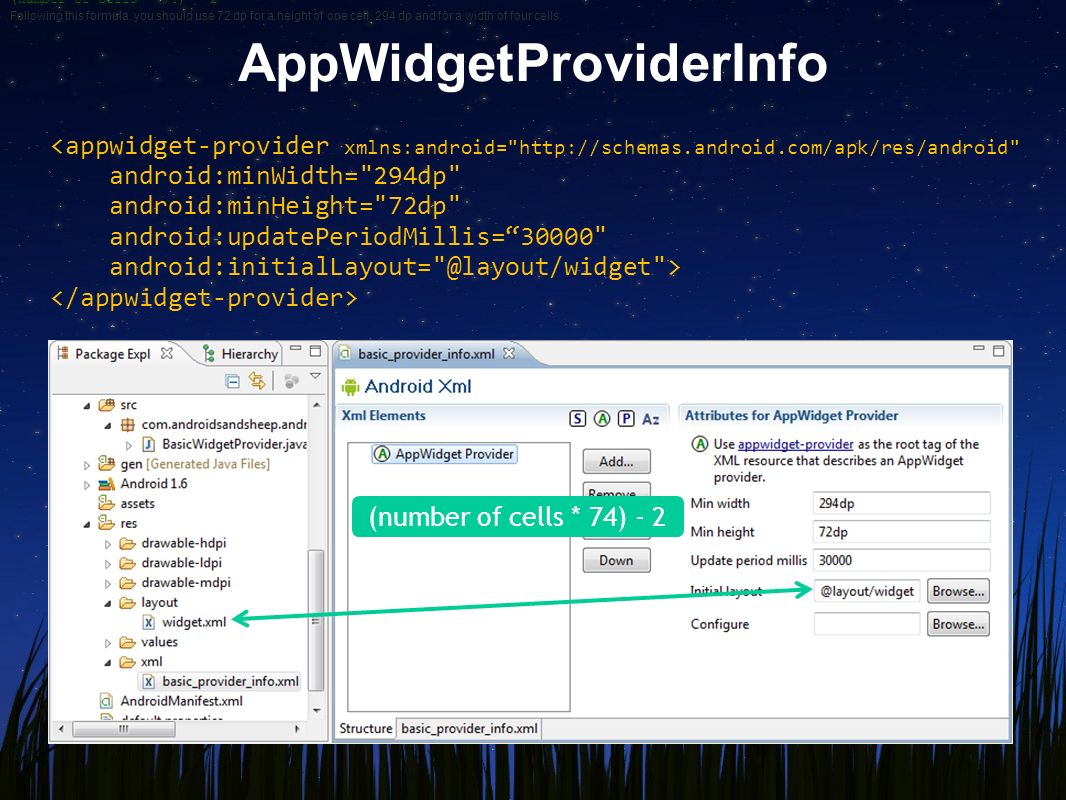Screen dimensions: 1066x800
Task: Select the basic_provider_info.xml editor tab
Action: (x=426, y=354)
